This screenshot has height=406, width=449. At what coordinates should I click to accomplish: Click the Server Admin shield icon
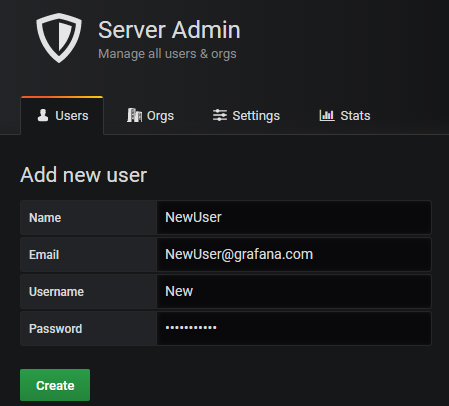pos(59,38)
